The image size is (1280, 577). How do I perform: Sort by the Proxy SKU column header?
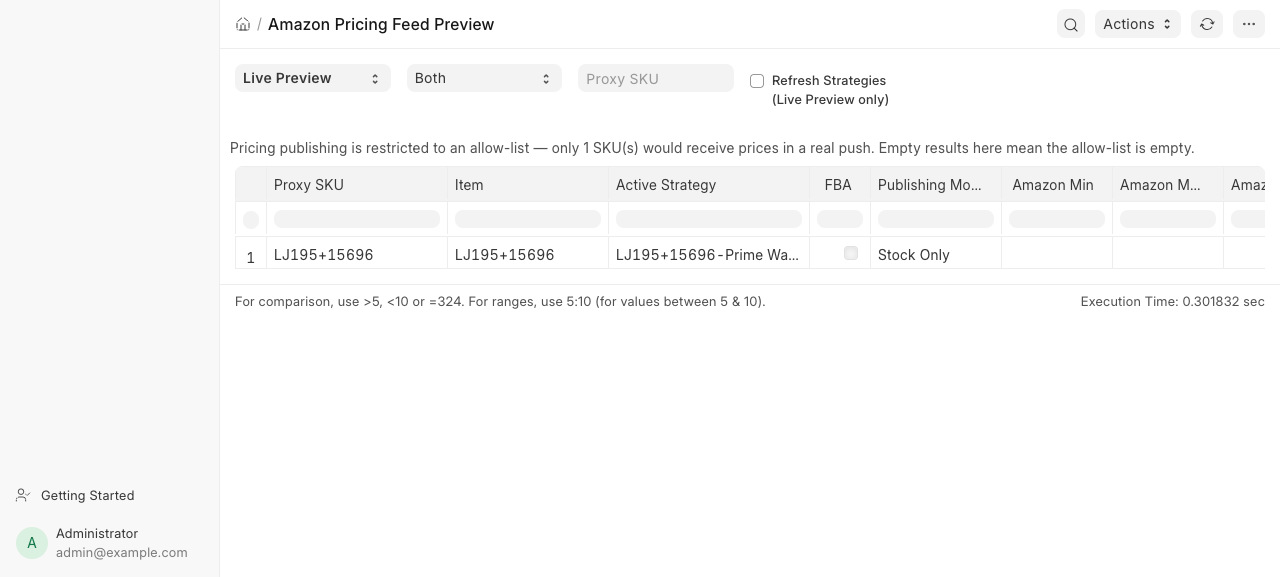point(357,185)
